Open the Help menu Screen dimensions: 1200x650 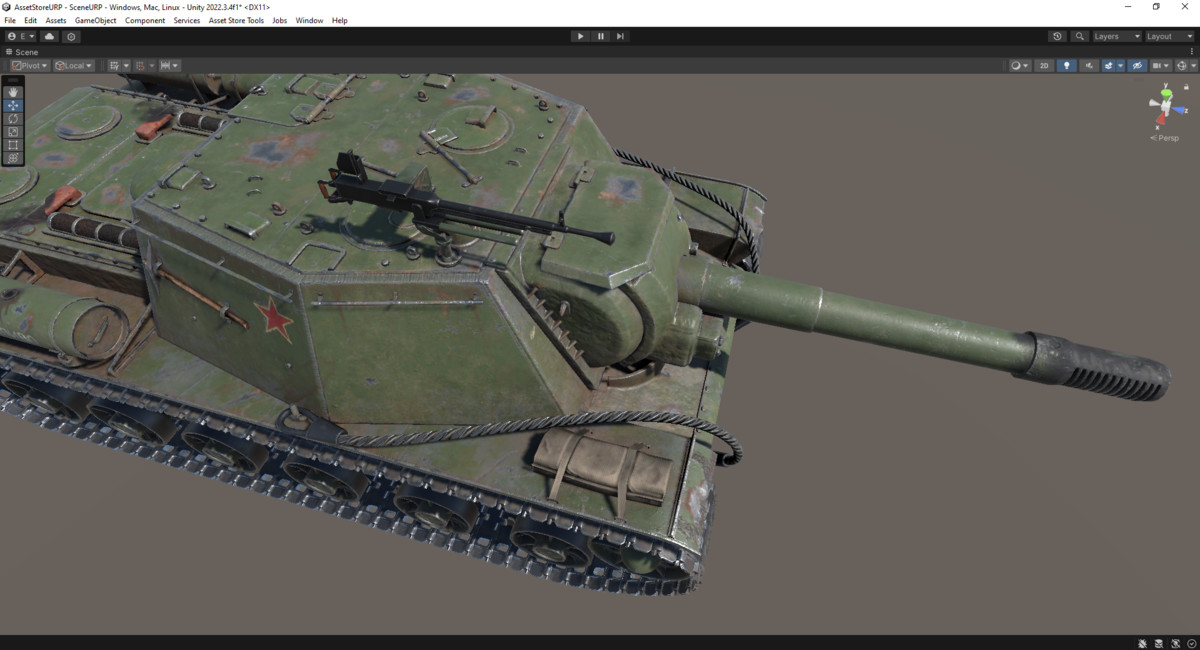(340, 20)
